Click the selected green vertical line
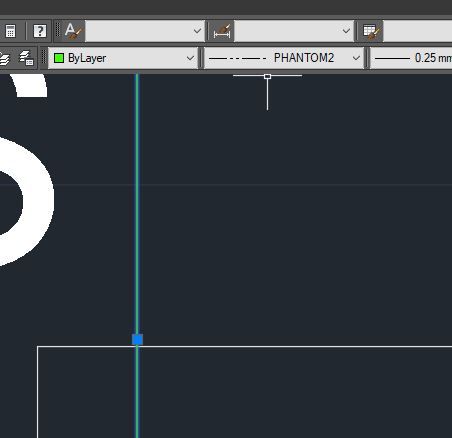The width and height of the screenshot is (452, 438). click(x=137, y=207)
